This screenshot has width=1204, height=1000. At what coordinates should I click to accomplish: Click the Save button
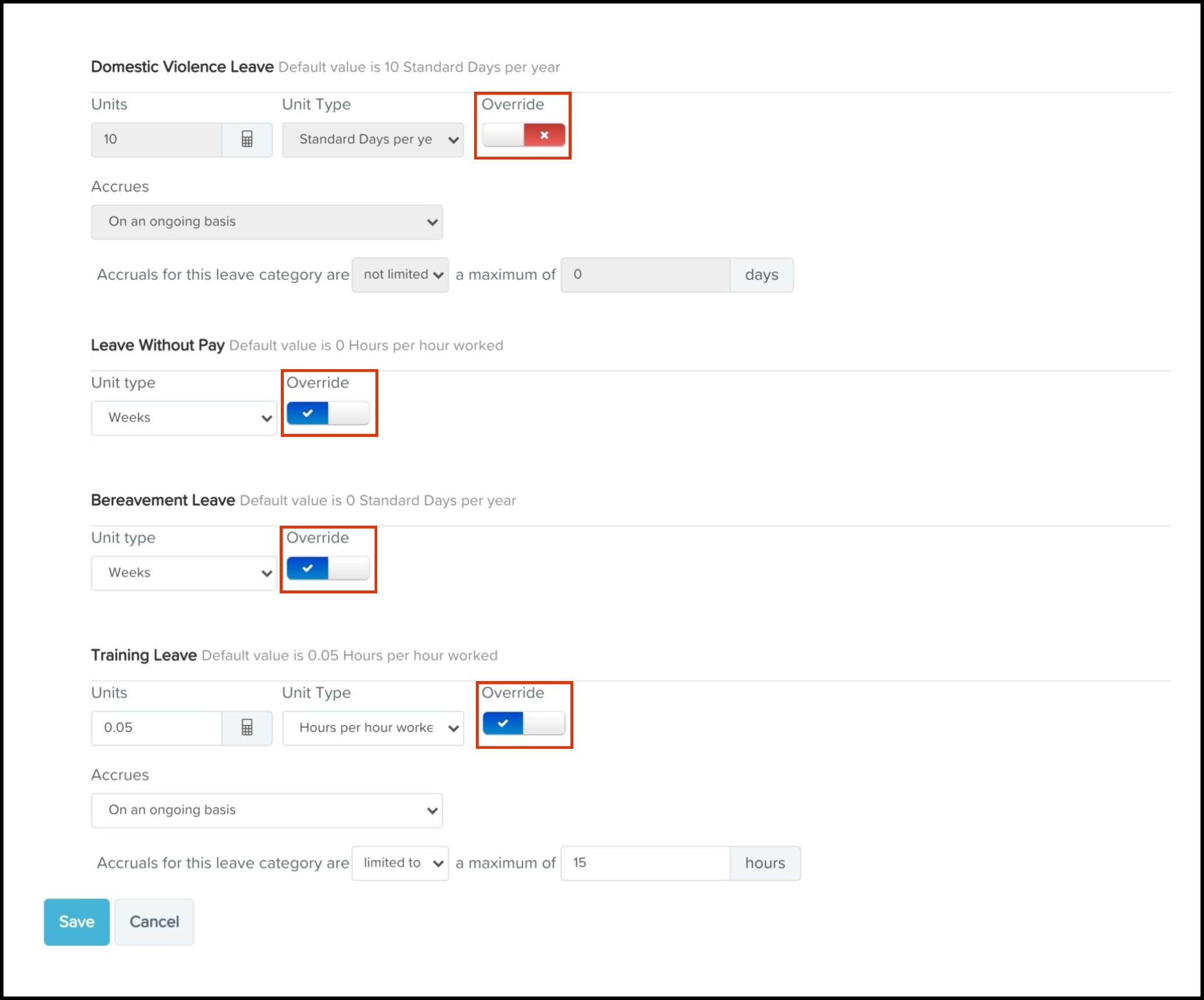pos(76,922)
